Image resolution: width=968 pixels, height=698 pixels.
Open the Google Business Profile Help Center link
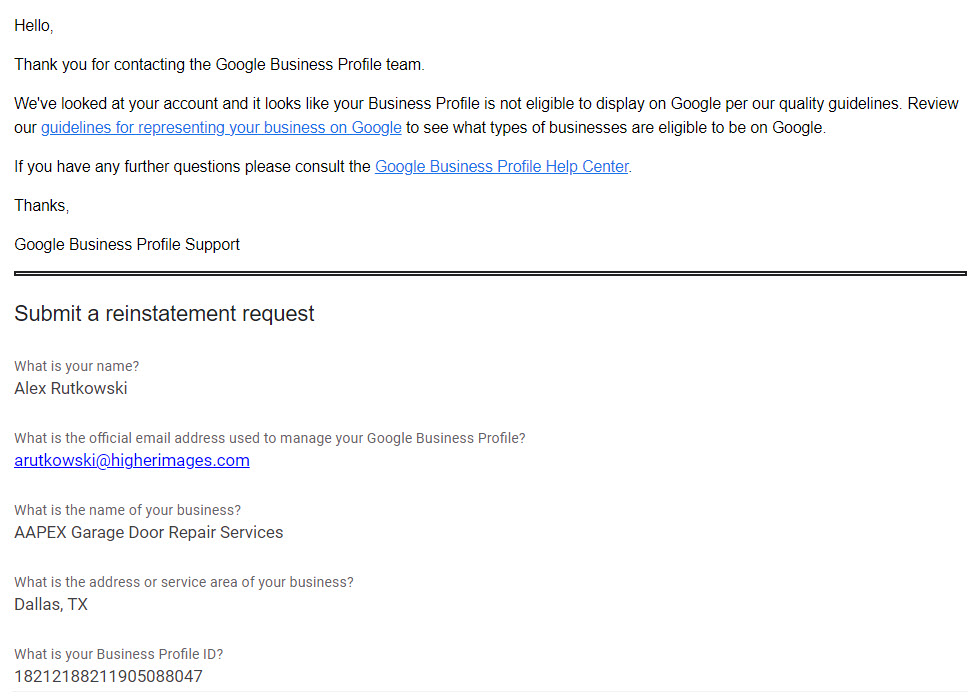pos(502,167)
